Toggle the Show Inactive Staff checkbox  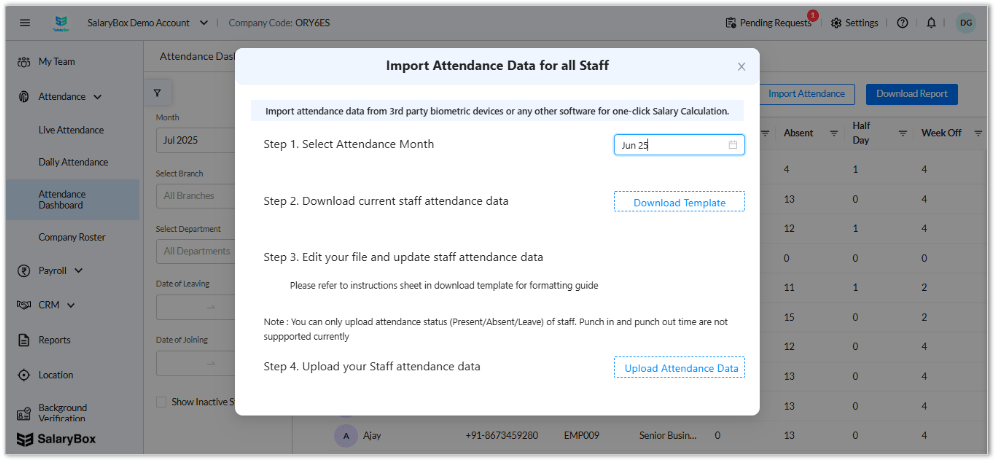(x=161, y=401)
